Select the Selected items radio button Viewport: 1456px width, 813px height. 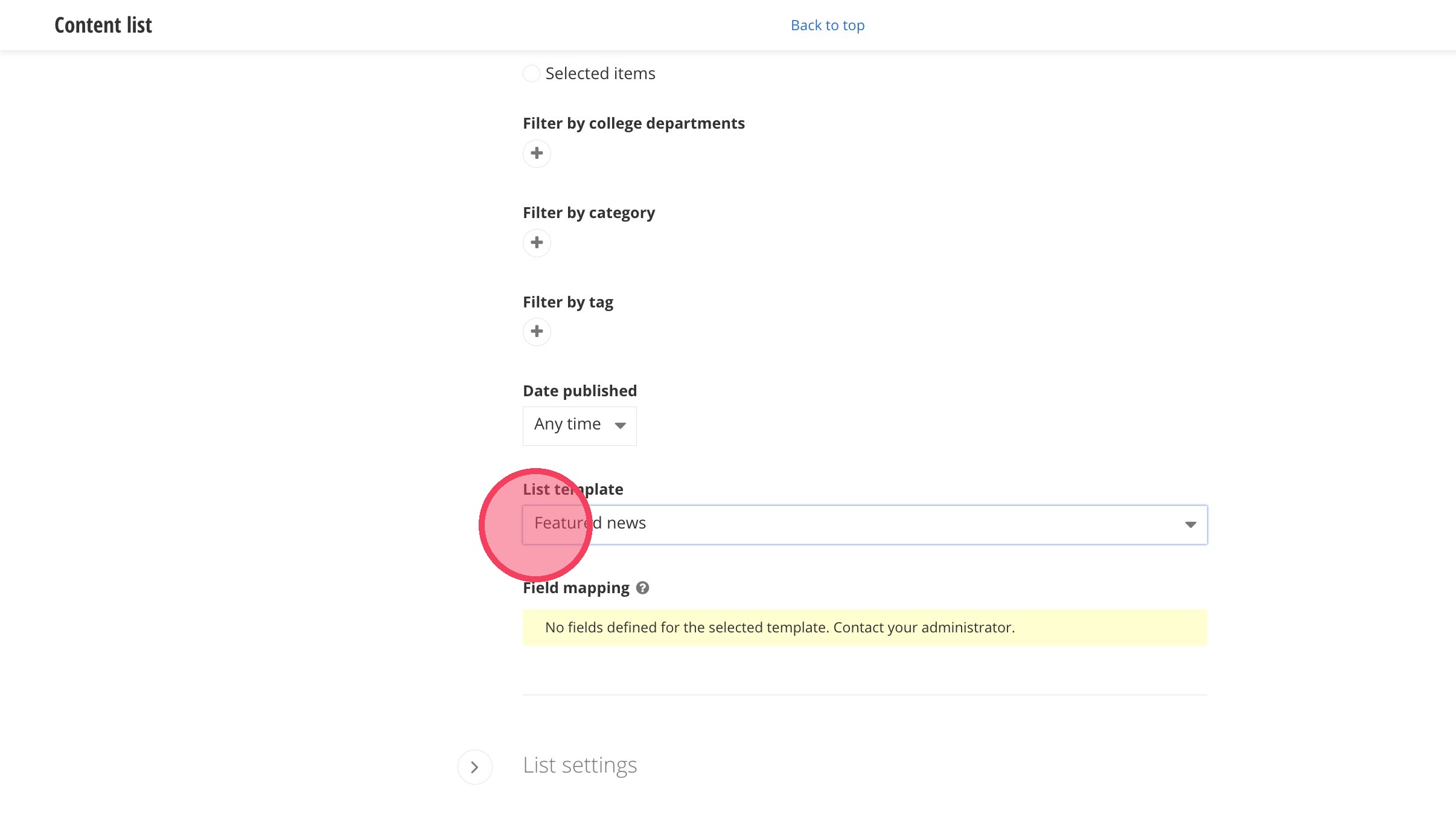point(531,74)
